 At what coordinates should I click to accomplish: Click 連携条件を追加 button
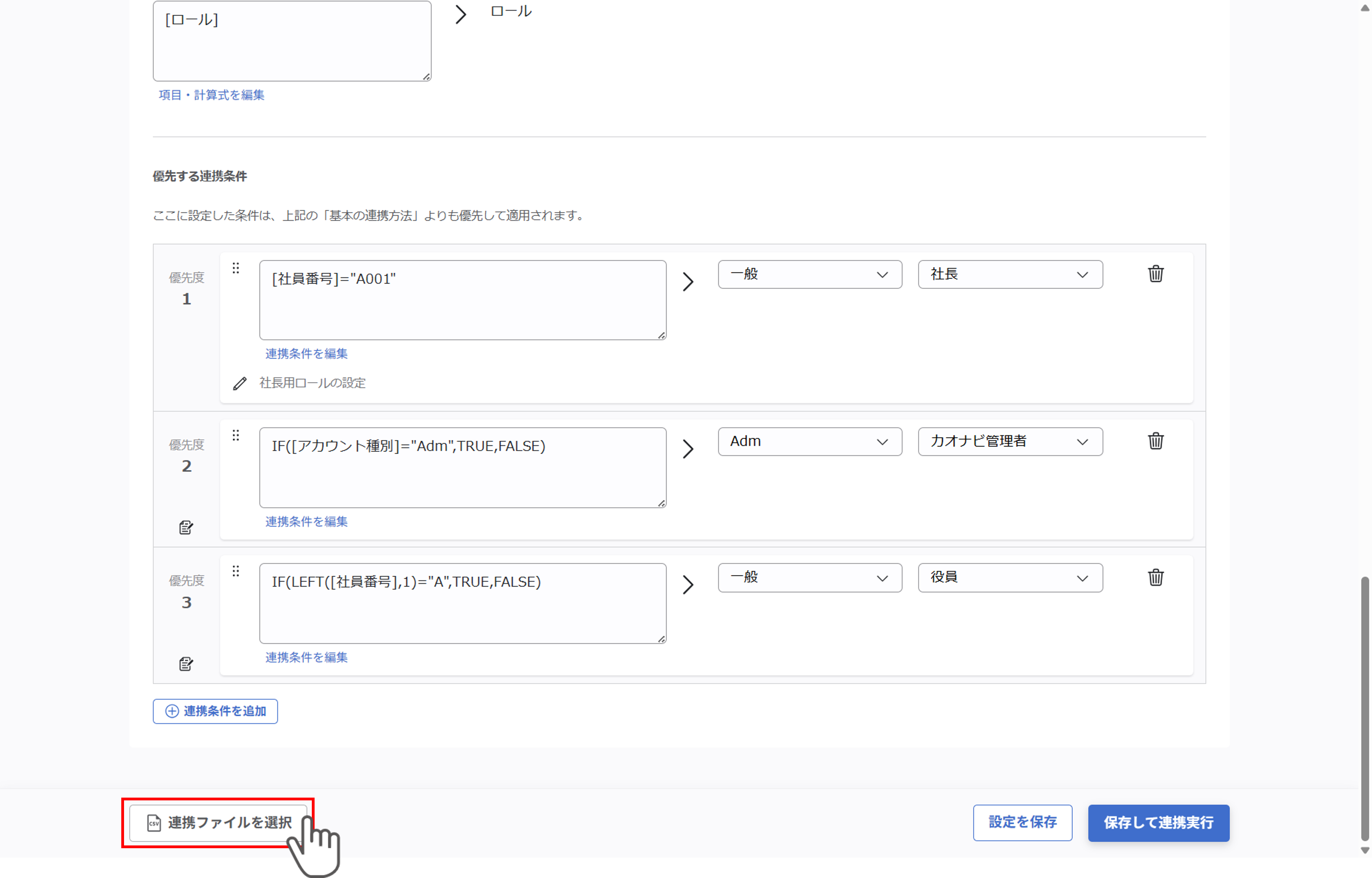coord(216,711)
